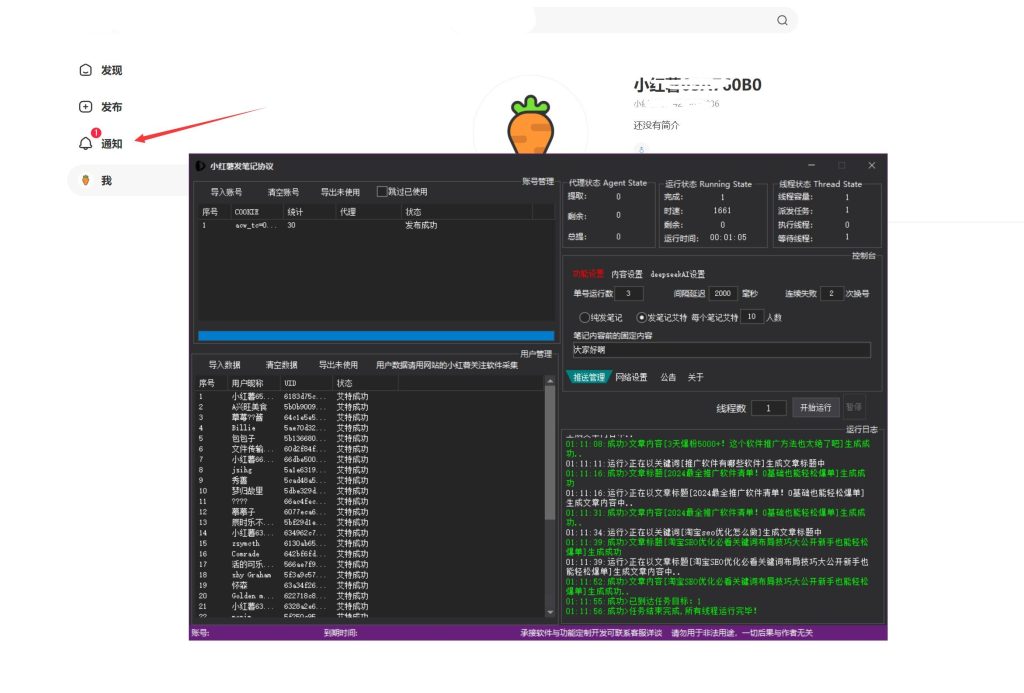Select user row 怀森
Screen dimensions: 1024x693
click(x=370, y=585)
